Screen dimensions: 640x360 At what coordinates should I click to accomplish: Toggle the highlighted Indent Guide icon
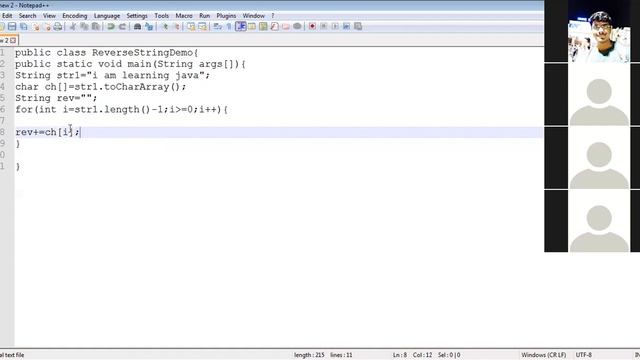[x=241, y=27]
